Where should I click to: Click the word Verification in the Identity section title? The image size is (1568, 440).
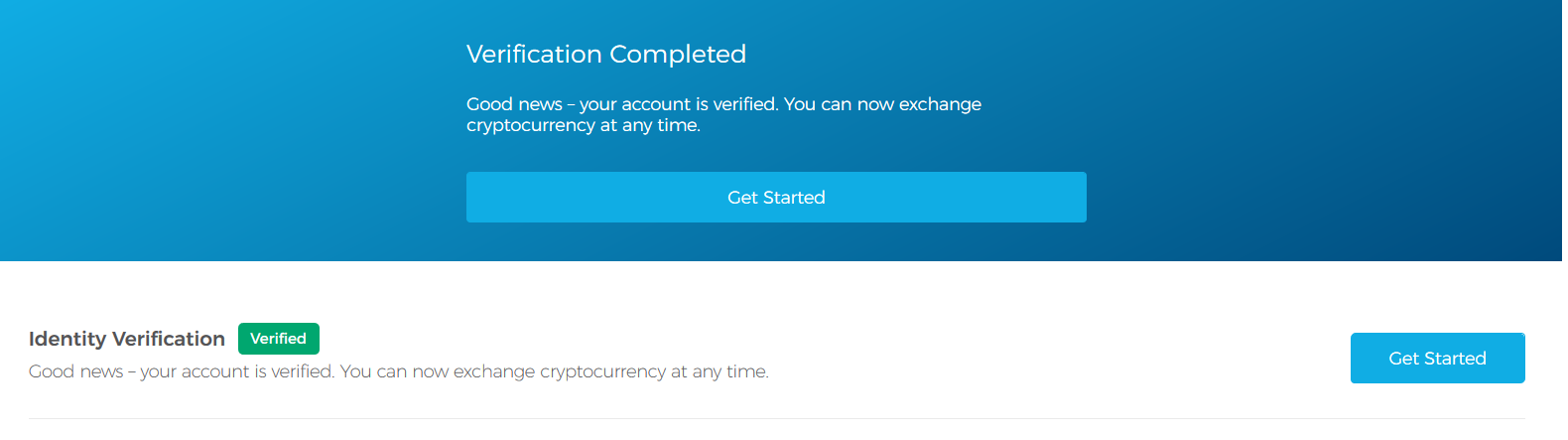point(169,339)
